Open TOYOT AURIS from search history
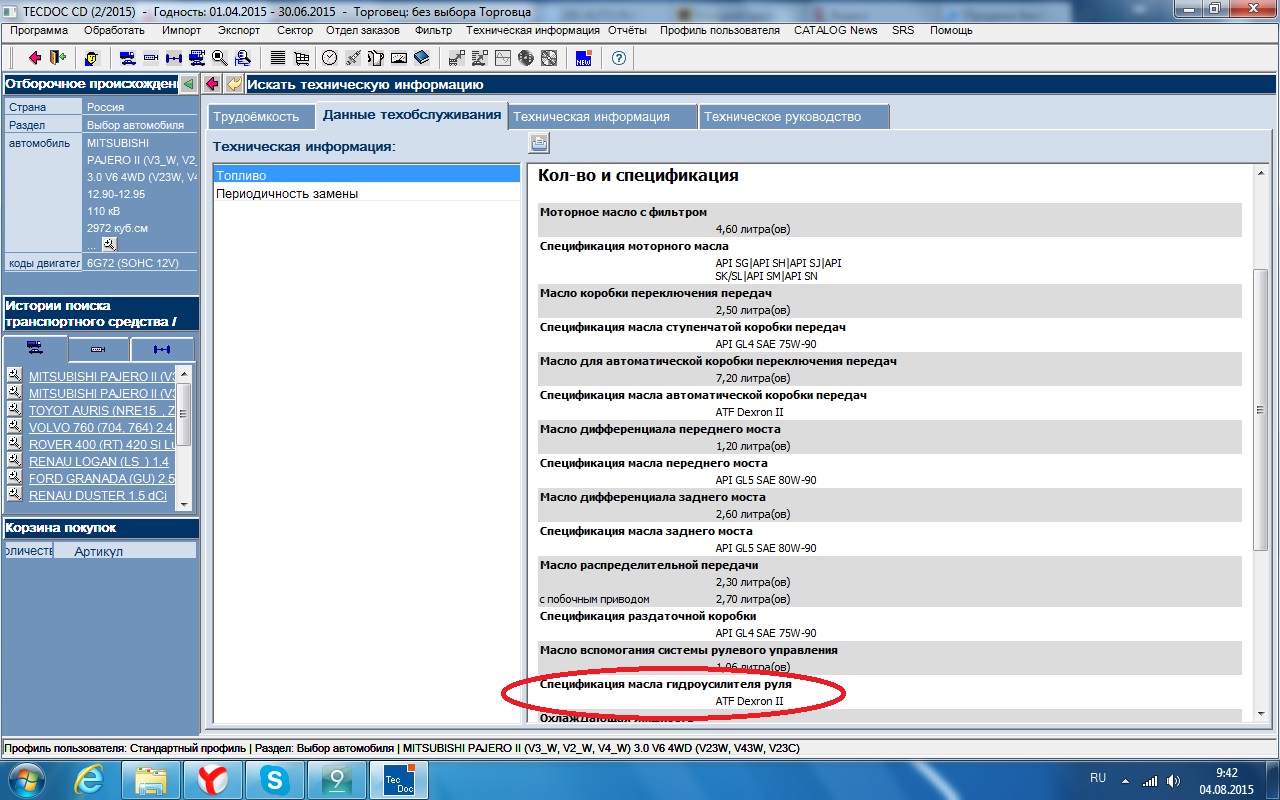Viewport: 1280px width, 800px height. coord(101,410)
